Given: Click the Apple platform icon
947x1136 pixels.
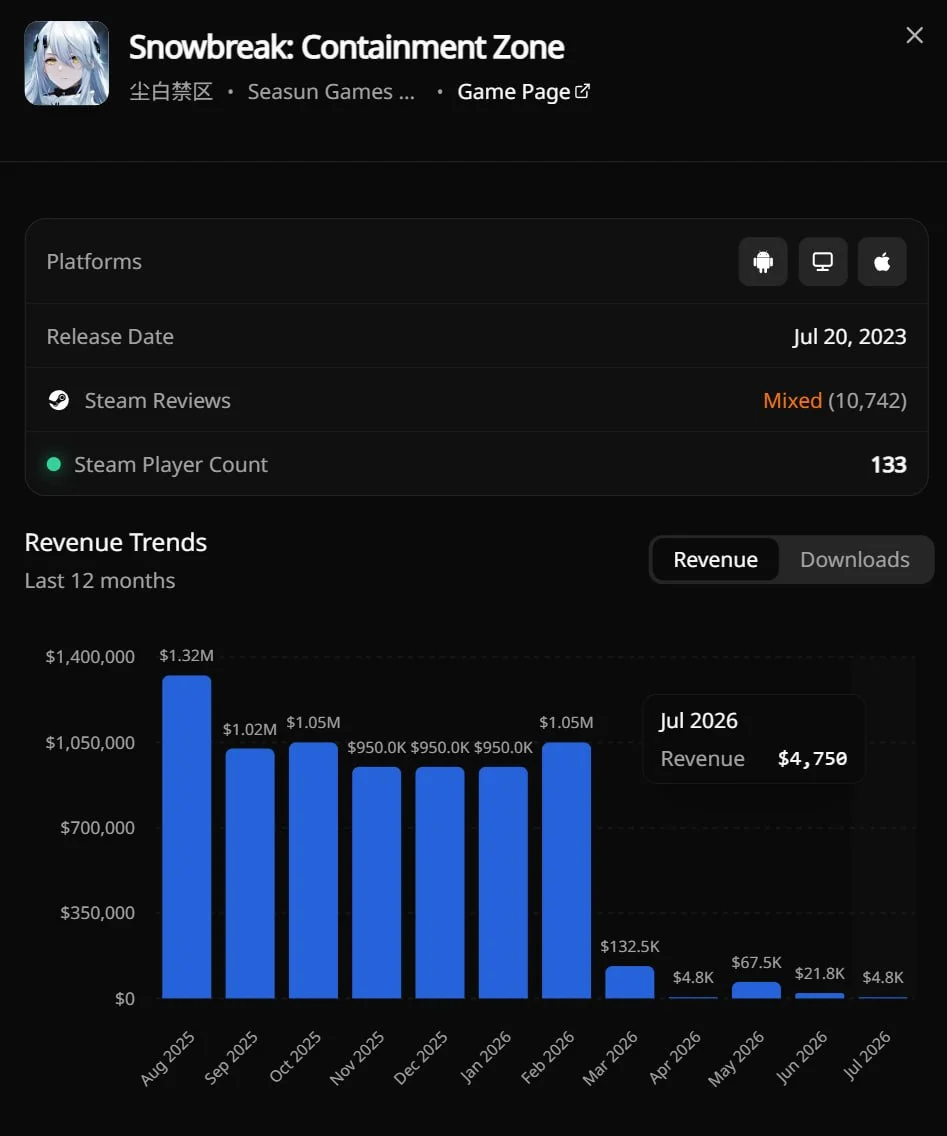Looking at the screenshot, I should point(882,262).
